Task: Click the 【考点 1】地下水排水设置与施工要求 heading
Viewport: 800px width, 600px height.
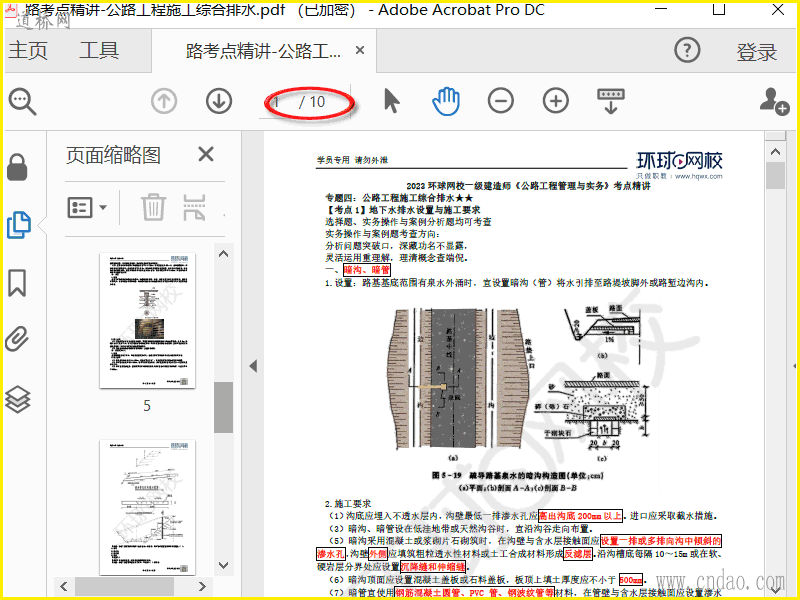Action: (x=403, y=210)
